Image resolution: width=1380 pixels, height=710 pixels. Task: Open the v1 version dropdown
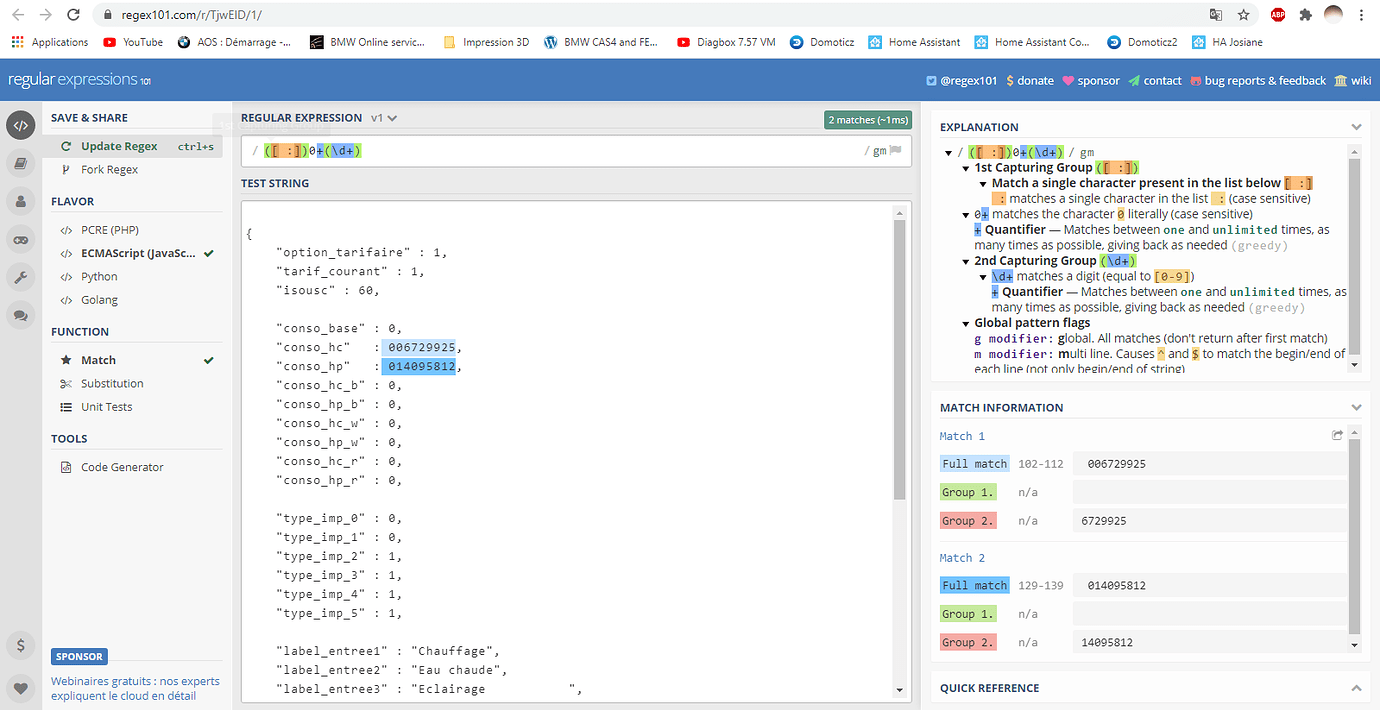click(x=383, y=117)
